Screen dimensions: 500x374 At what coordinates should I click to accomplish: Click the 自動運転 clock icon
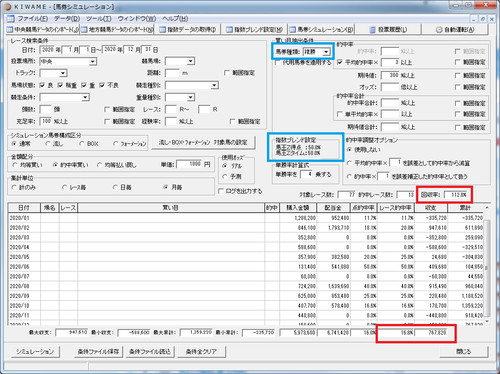tap(439, 30)
